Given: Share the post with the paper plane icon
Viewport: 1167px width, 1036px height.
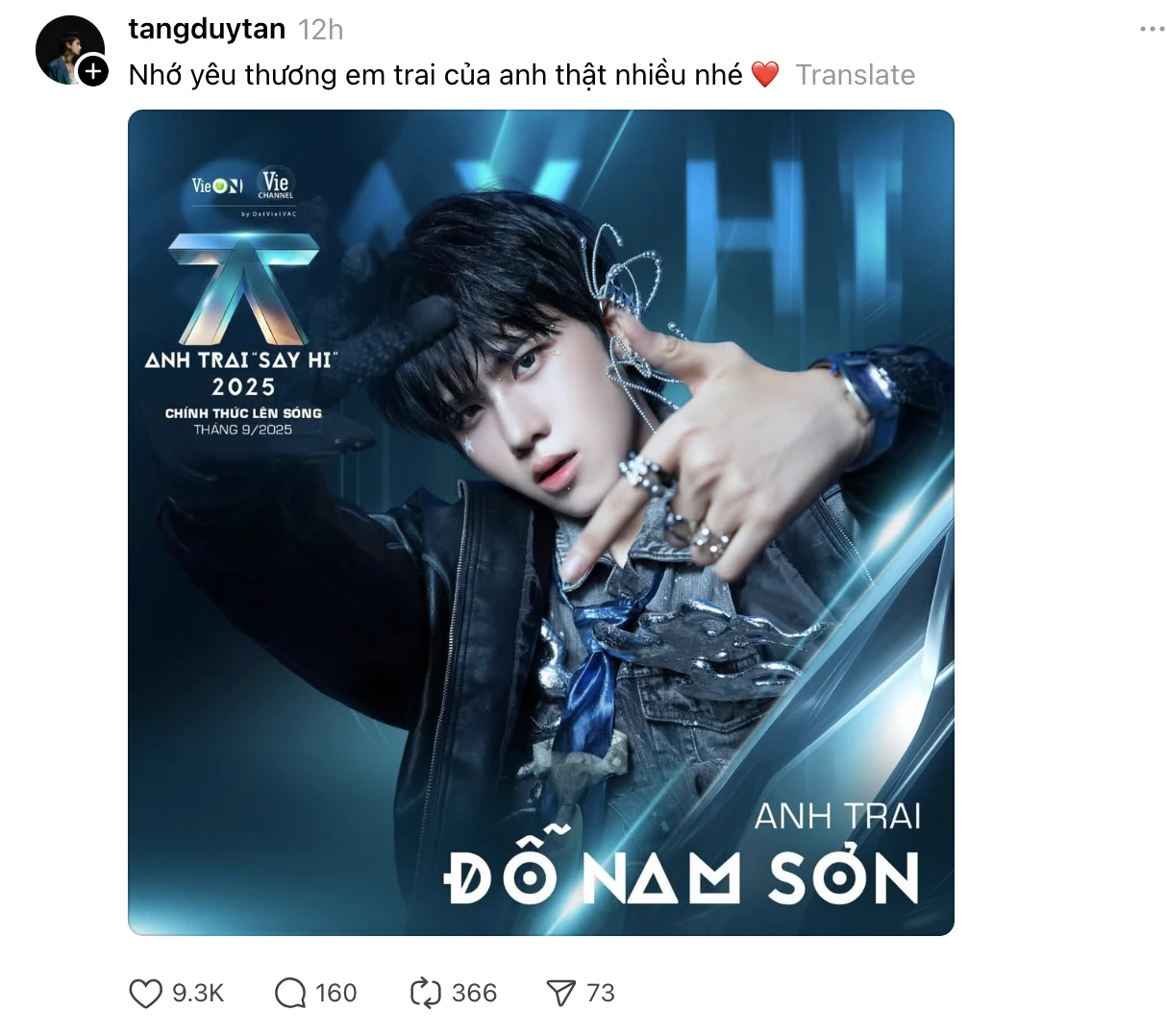Looking at the screenshot, I should [x=560, y=993].
